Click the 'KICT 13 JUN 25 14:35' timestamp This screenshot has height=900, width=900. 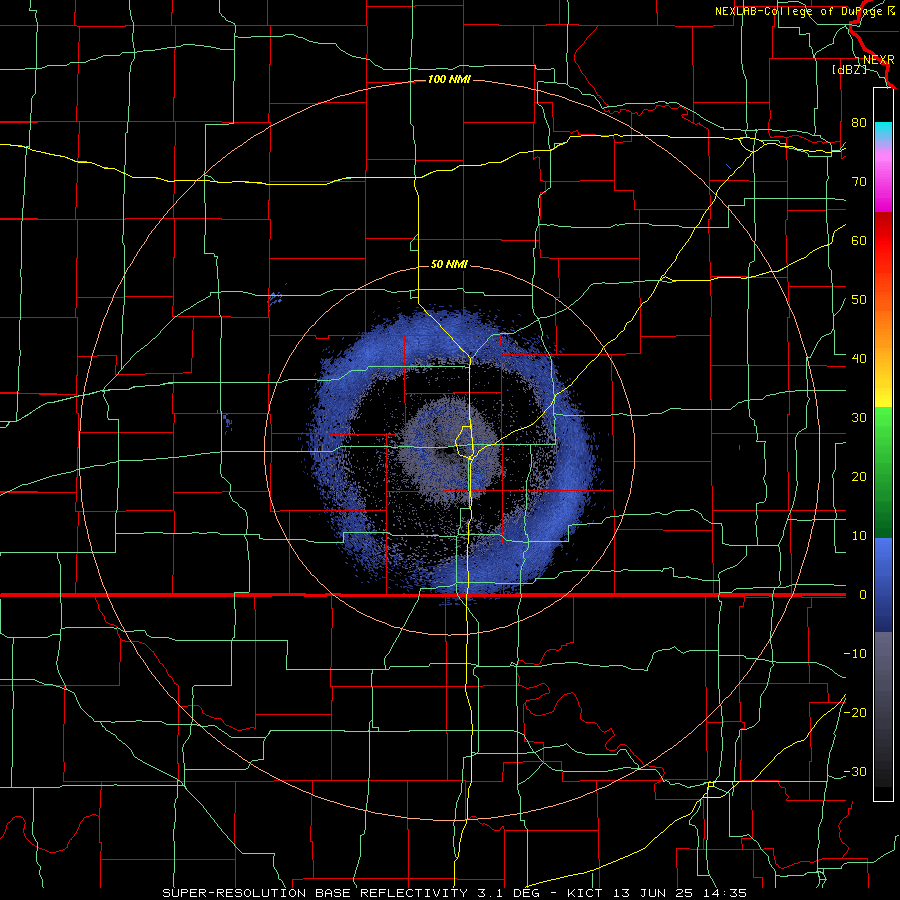tap(657, 893)
